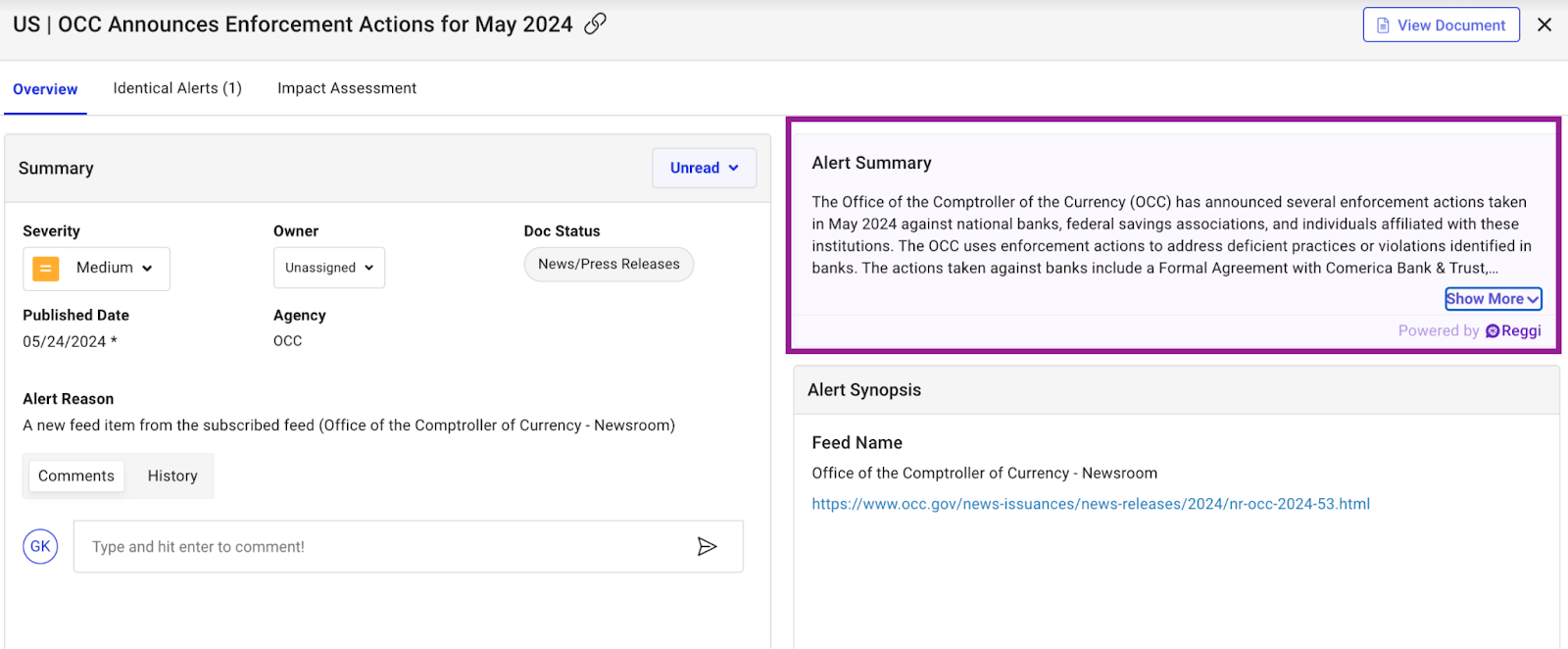
Task: Focus the comment text input field
Action: pos(382,547)
